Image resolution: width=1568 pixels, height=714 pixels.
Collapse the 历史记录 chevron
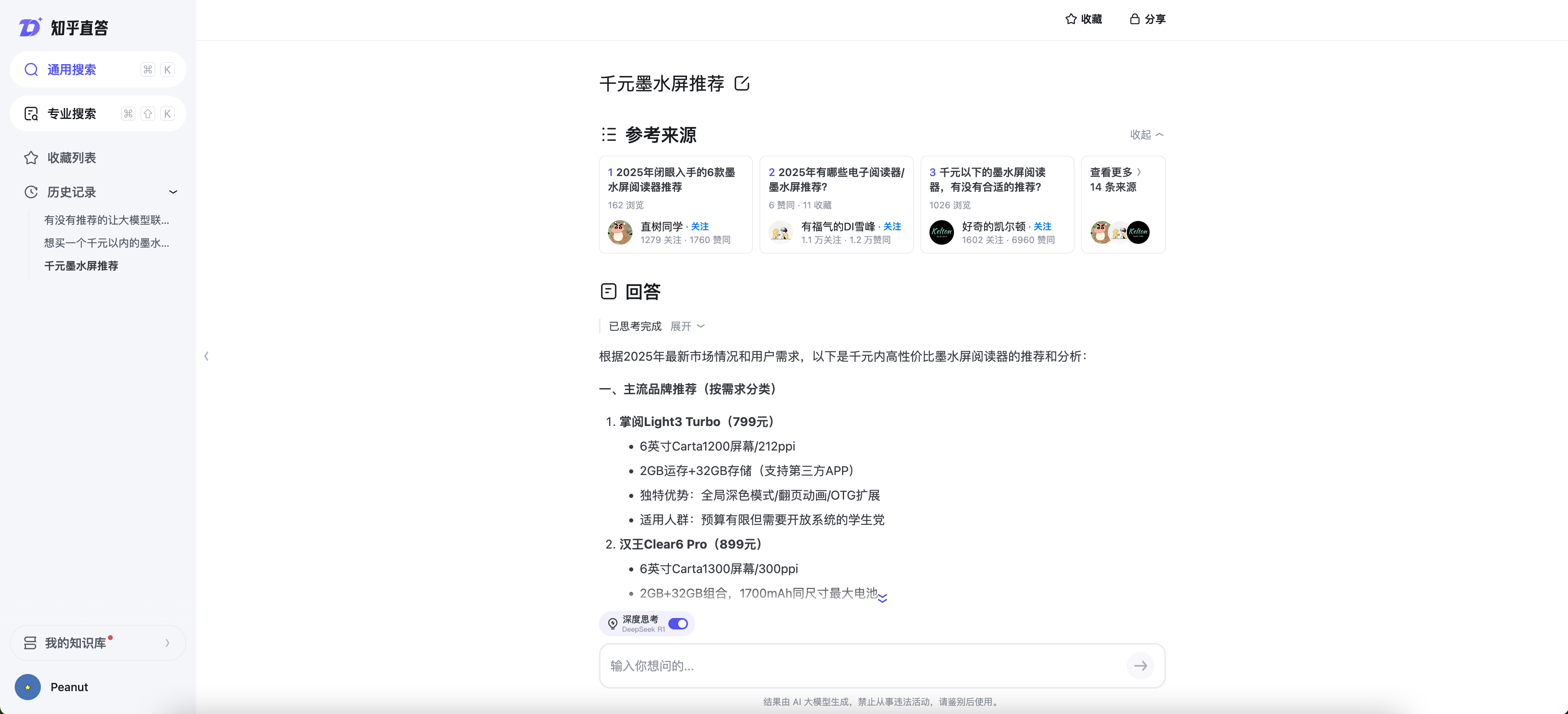coord(173,192)
